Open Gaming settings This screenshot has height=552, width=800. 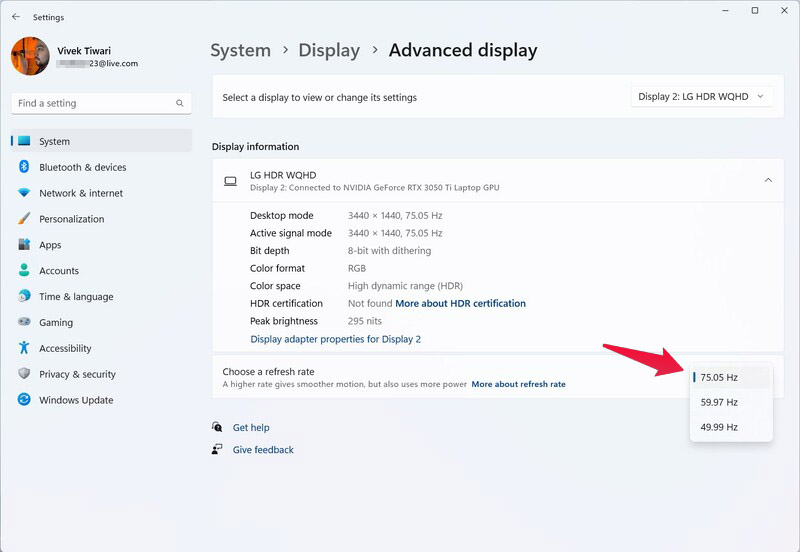tap(102, 322)
